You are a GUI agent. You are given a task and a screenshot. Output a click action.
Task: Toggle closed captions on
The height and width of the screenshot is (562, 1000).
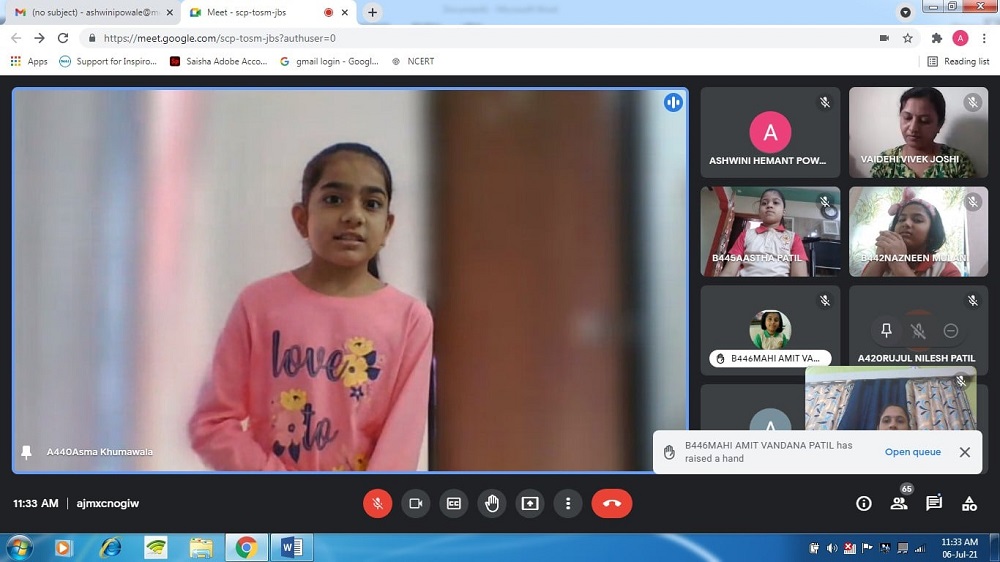point(453,503)
